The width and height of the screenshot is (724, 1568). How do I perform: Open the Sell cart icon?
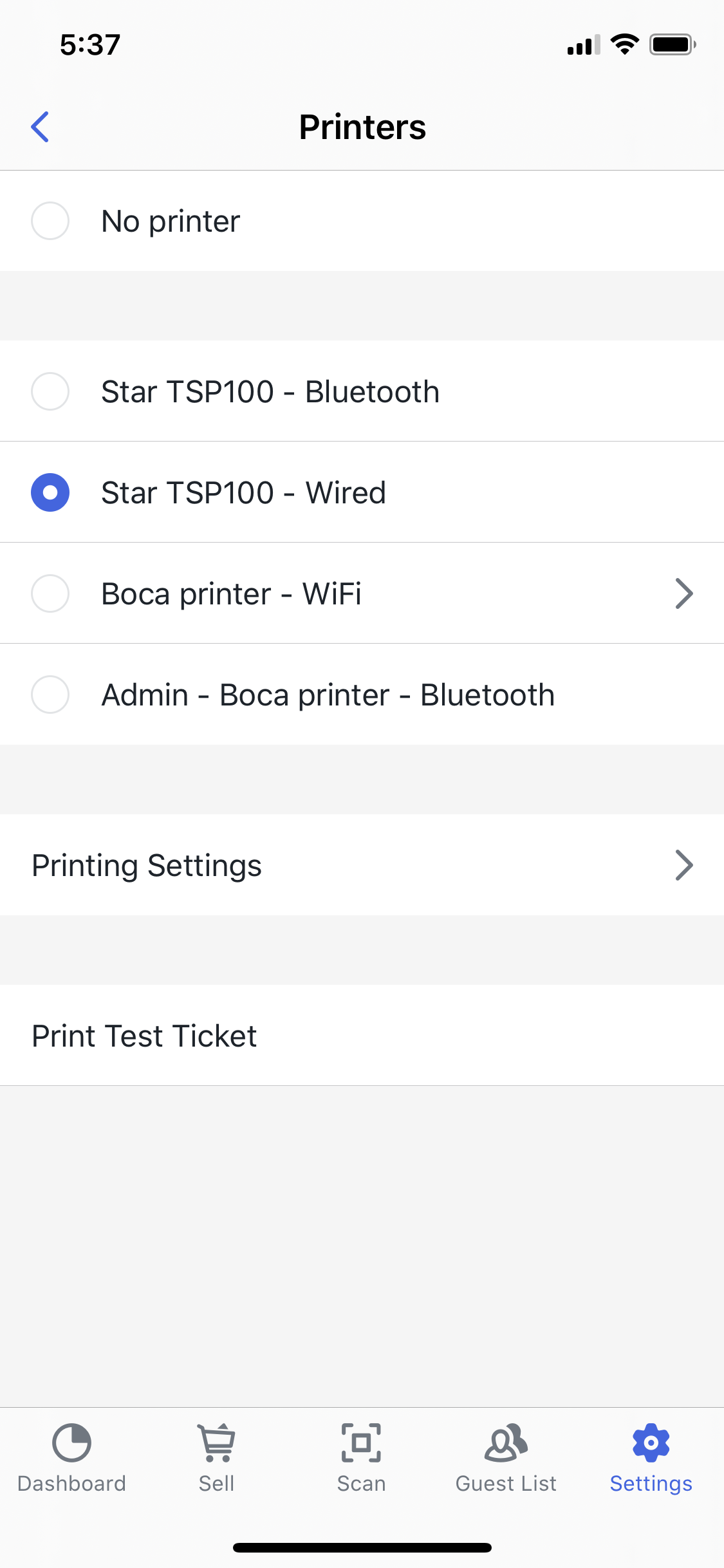coord(216,1442)
